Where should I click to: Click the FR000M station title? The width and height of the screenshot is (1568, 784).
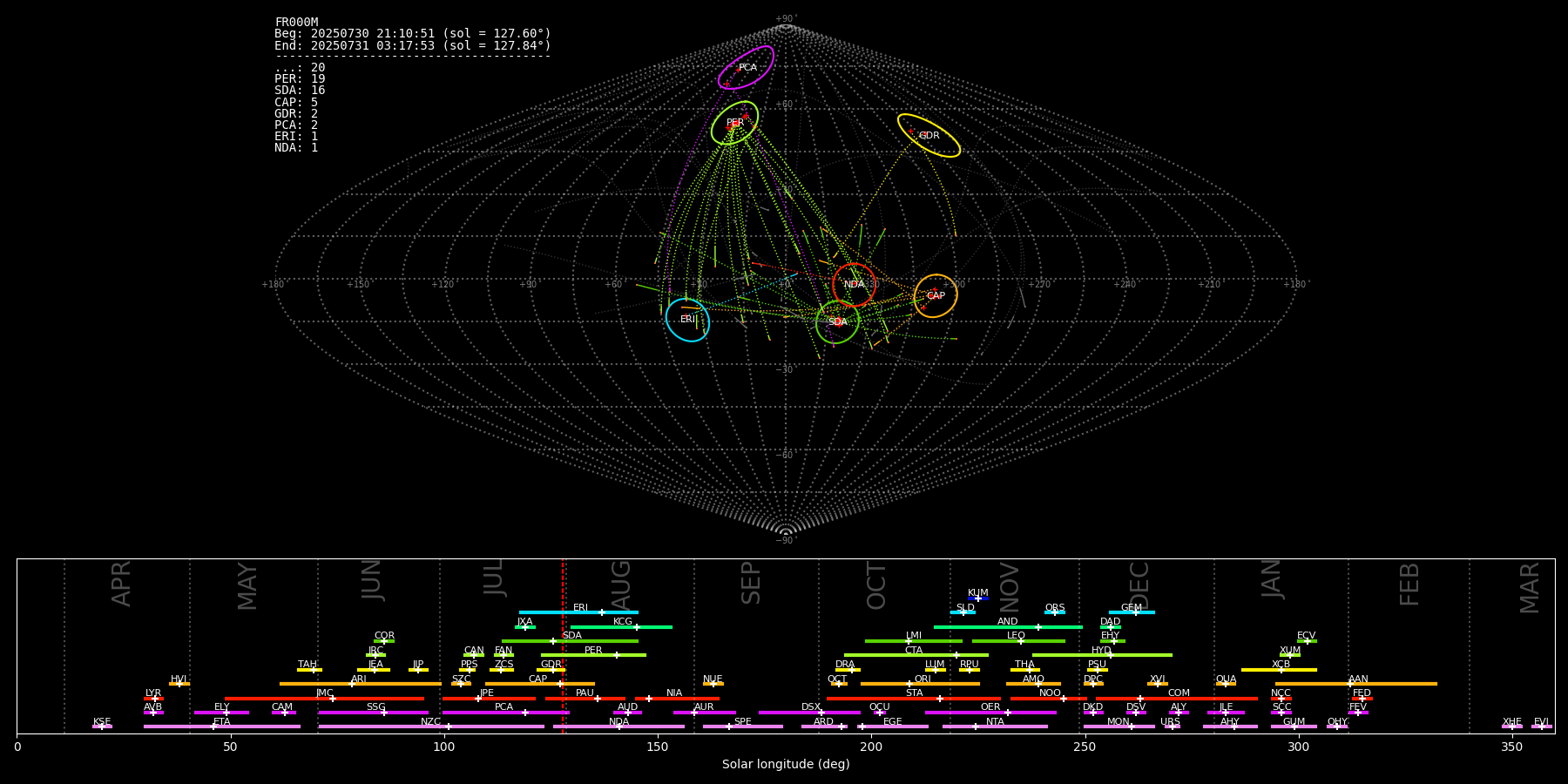tap(296, 23)
